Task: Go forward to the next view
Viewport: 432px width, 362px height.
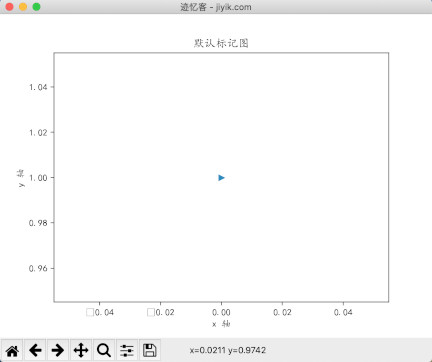Action: pos(58,350)
